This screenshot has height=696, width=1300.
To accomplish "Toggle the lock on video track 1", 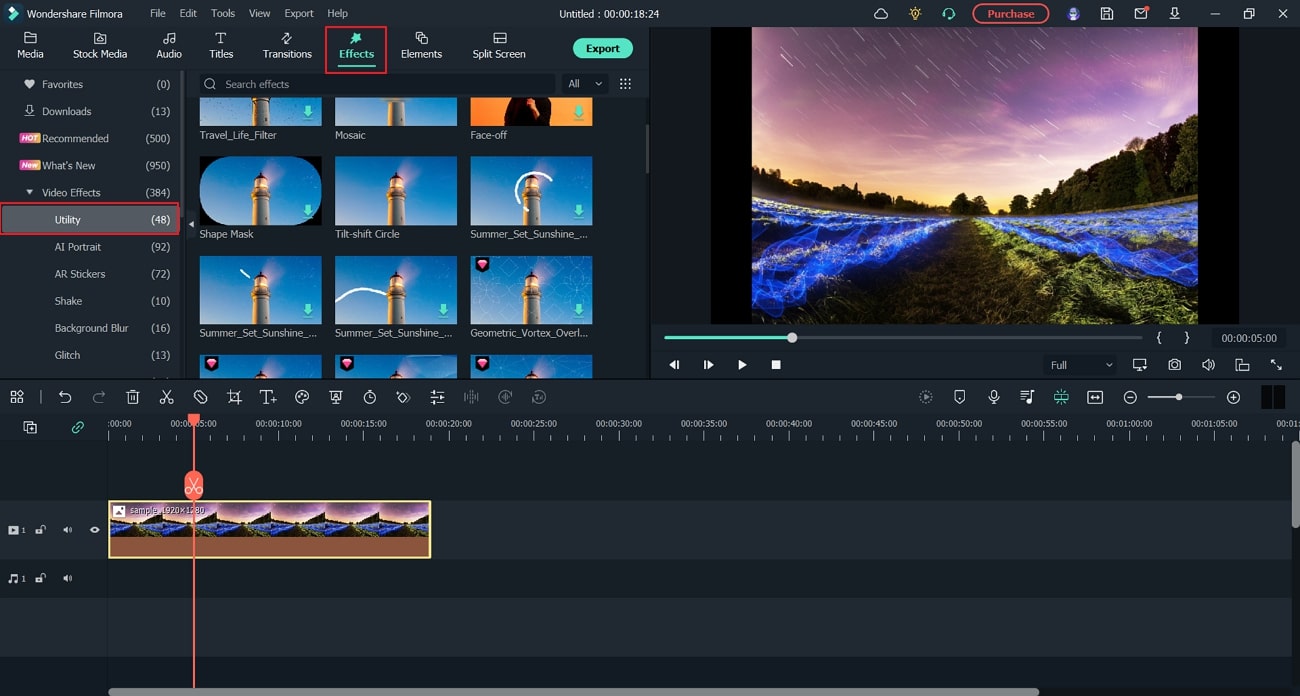I will [x=41, y=530].
